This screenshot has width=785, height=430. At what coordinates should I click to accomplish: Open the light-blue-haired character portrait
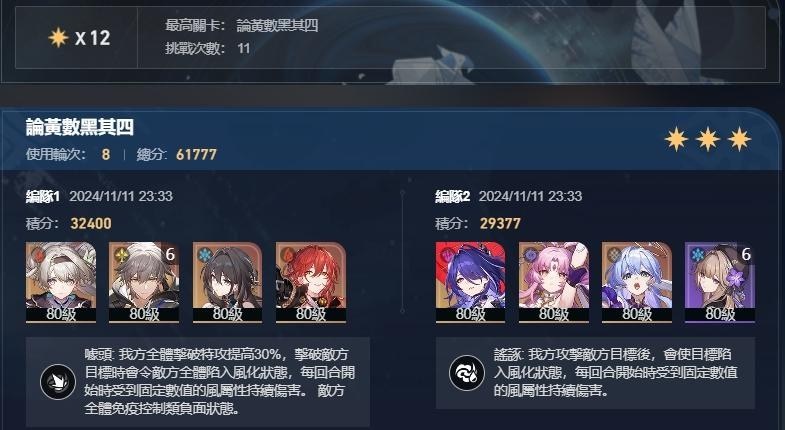pos(636,282)
